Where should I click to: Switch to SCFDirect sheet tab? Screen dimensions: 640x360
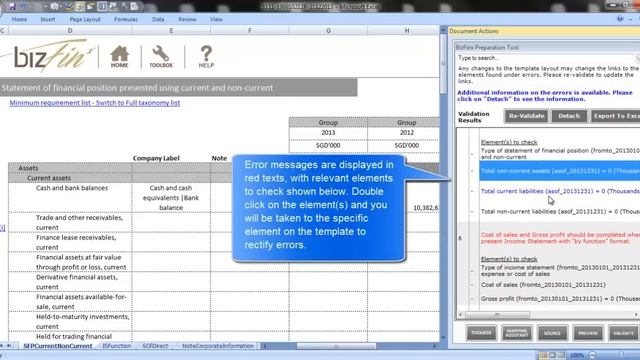tap(155, 346)
